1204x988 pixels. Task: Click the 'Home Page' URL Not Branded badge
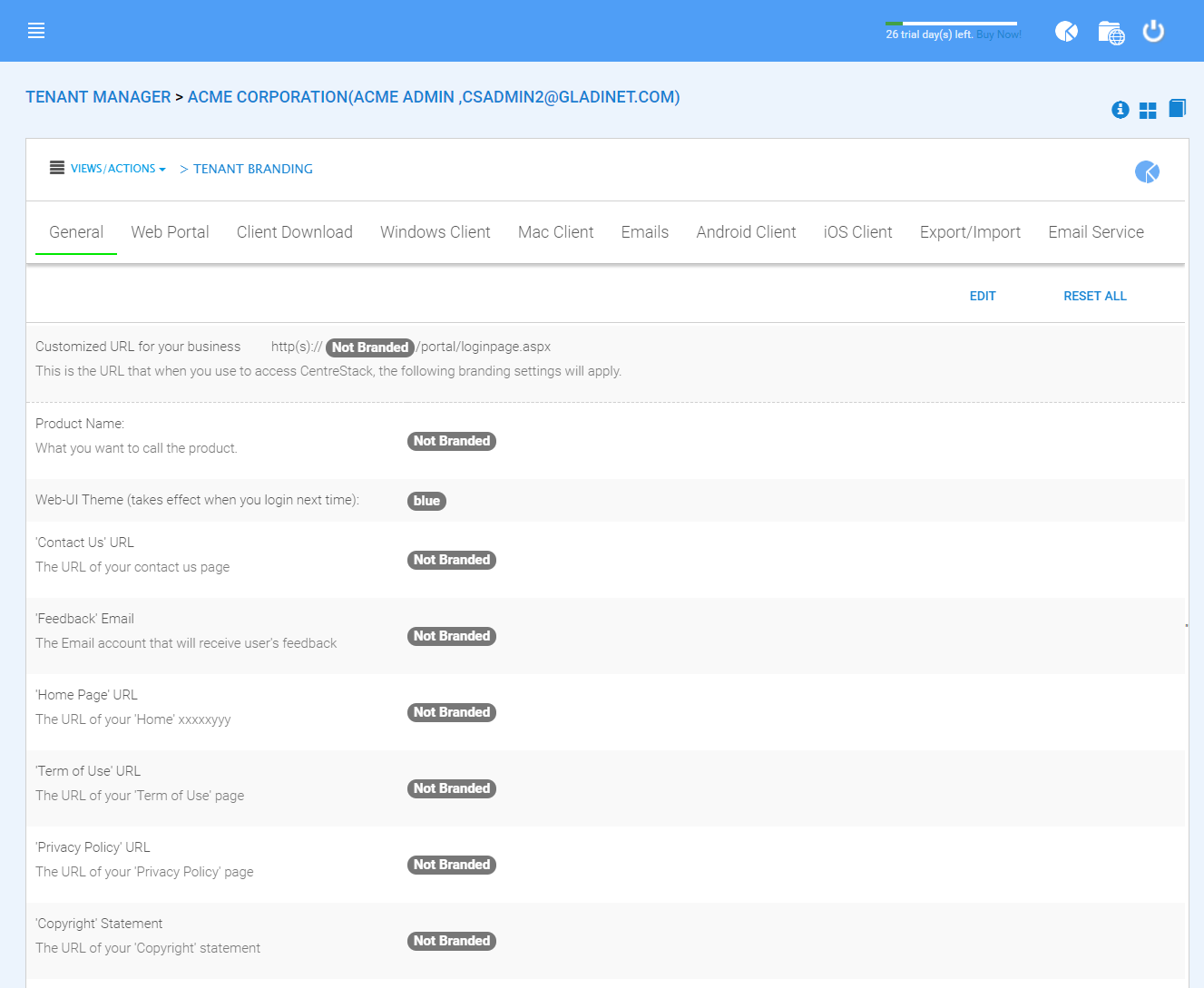452,712
